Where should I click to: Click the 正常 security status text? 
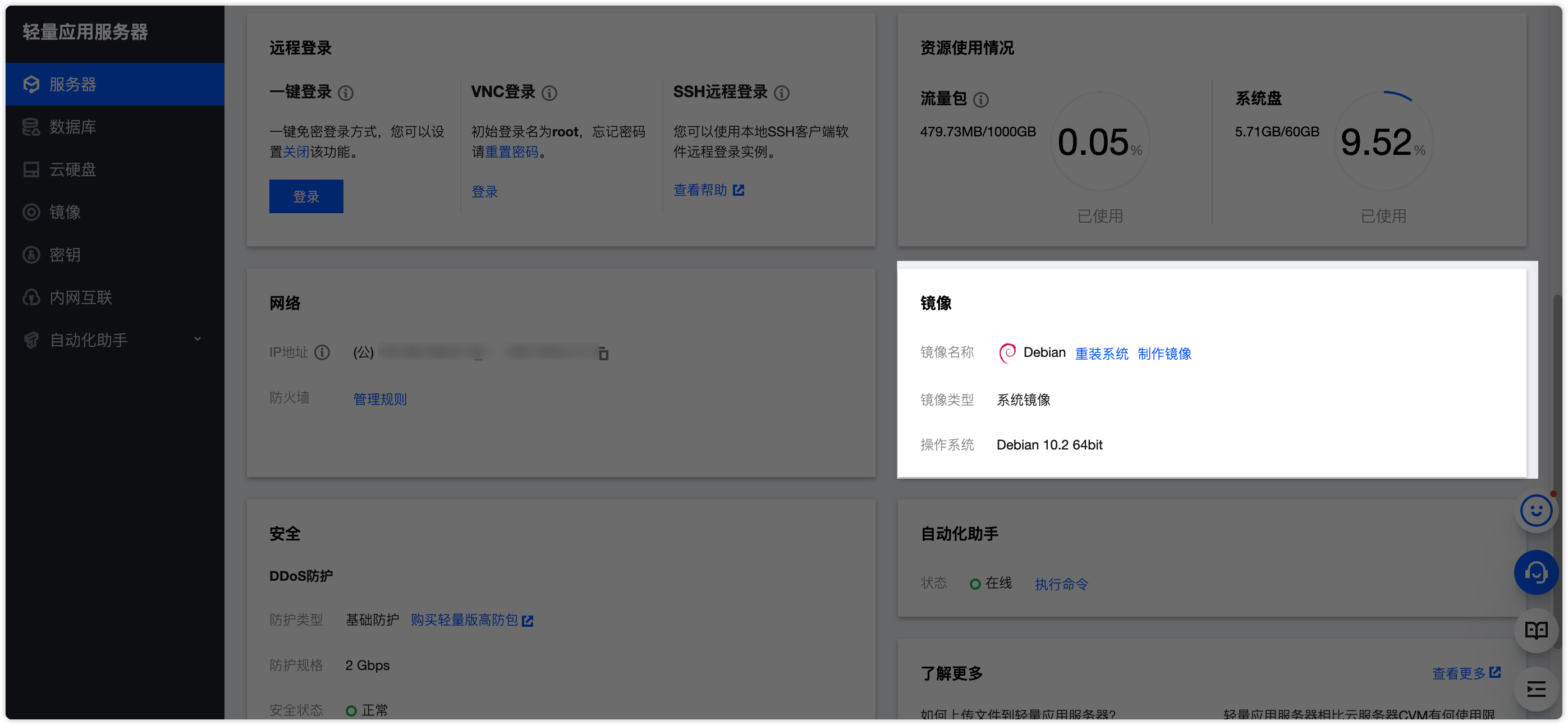pos(374,710)
